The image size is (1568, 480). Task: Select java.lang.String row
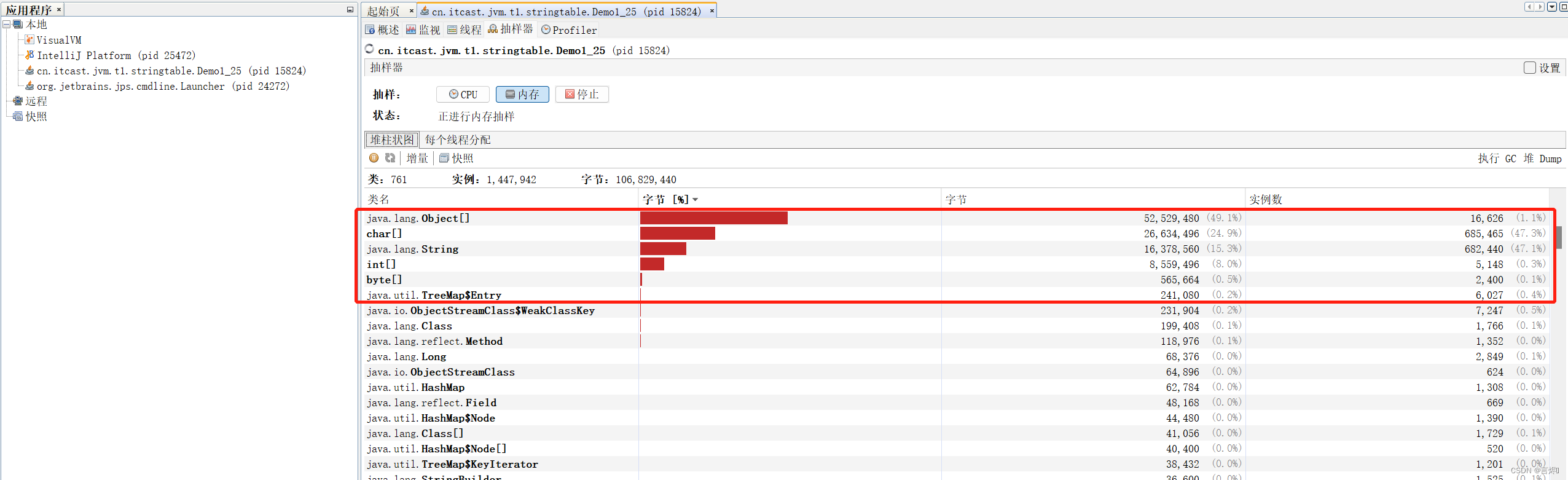956,249
